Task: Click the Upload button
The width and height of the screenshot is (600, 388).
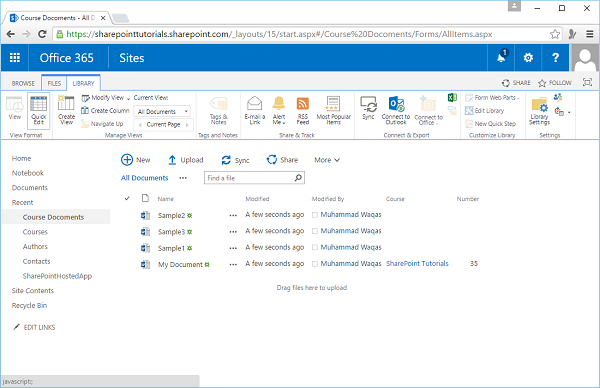Action: [186, 160]
